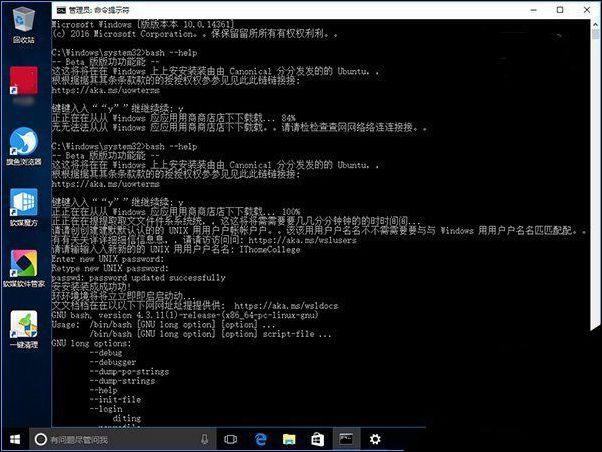
Task: Launch Microsoft Edge from the taskbar
Action: tap(261, 439)
